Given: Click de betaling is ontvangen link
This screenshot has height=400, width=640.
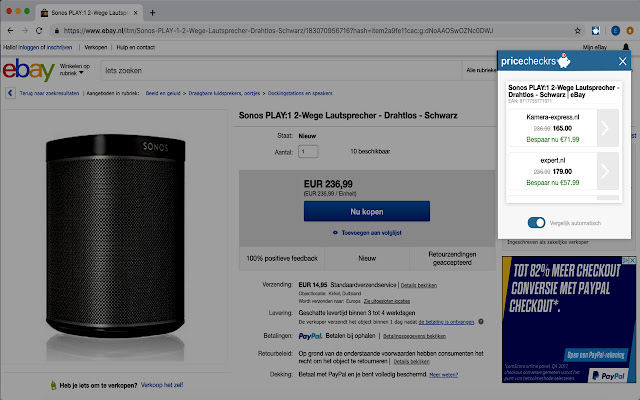Looking at the screenshot, I should (447, 322).
